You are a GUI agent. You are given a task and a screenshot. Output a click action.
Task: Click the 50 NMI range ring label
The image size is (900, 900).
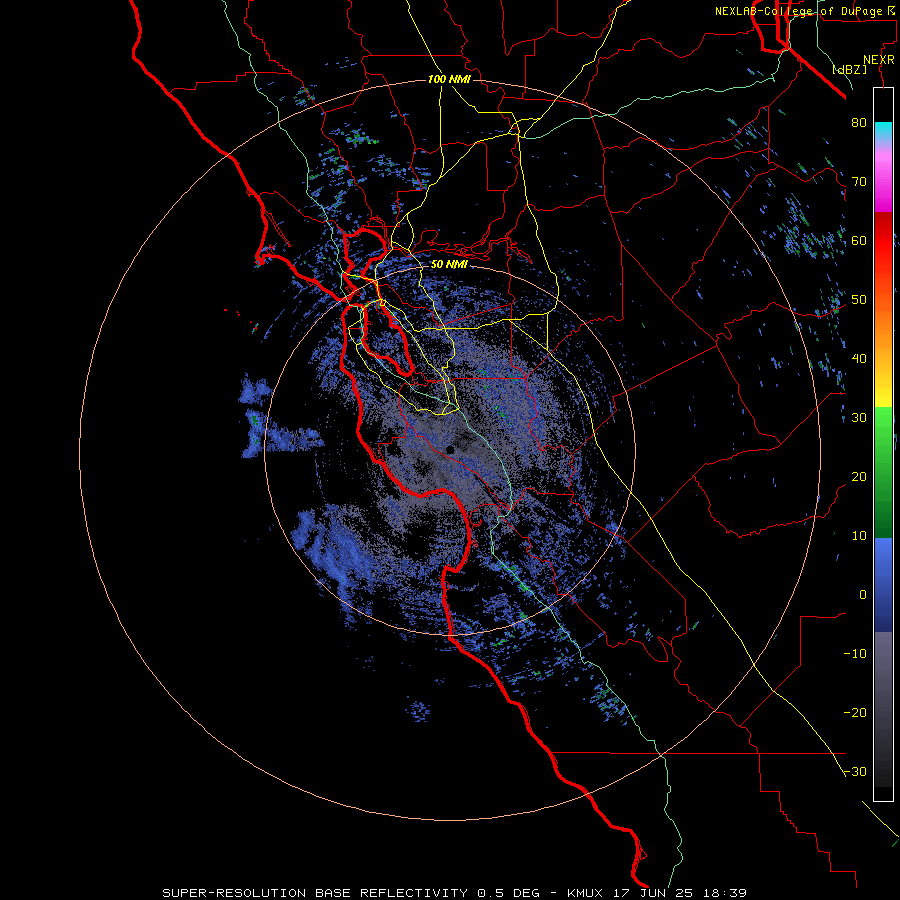click(449, 264)
